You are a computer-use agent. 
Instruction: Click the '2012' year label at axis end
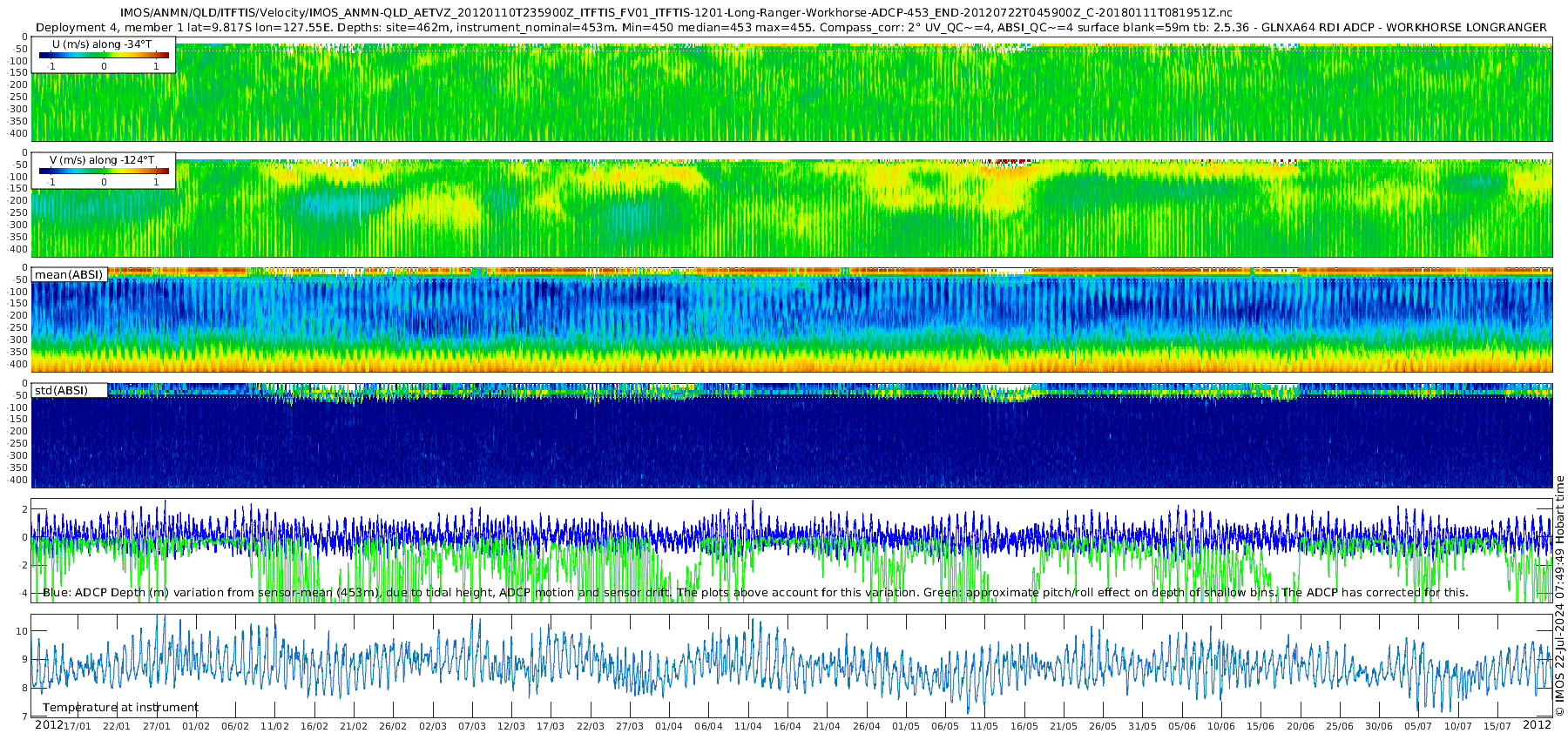[x=1537, y=724]
